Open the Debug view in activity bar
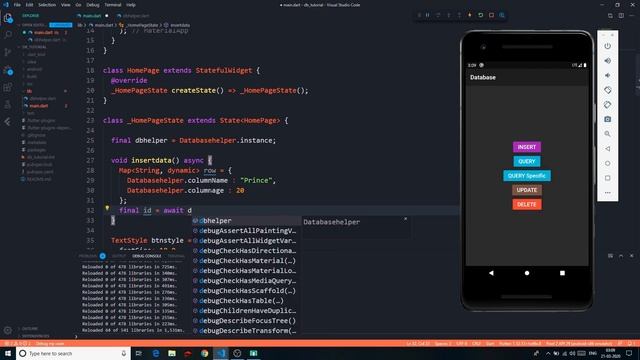This screenshot has height=360, width=640. click(x=8, y=70)
